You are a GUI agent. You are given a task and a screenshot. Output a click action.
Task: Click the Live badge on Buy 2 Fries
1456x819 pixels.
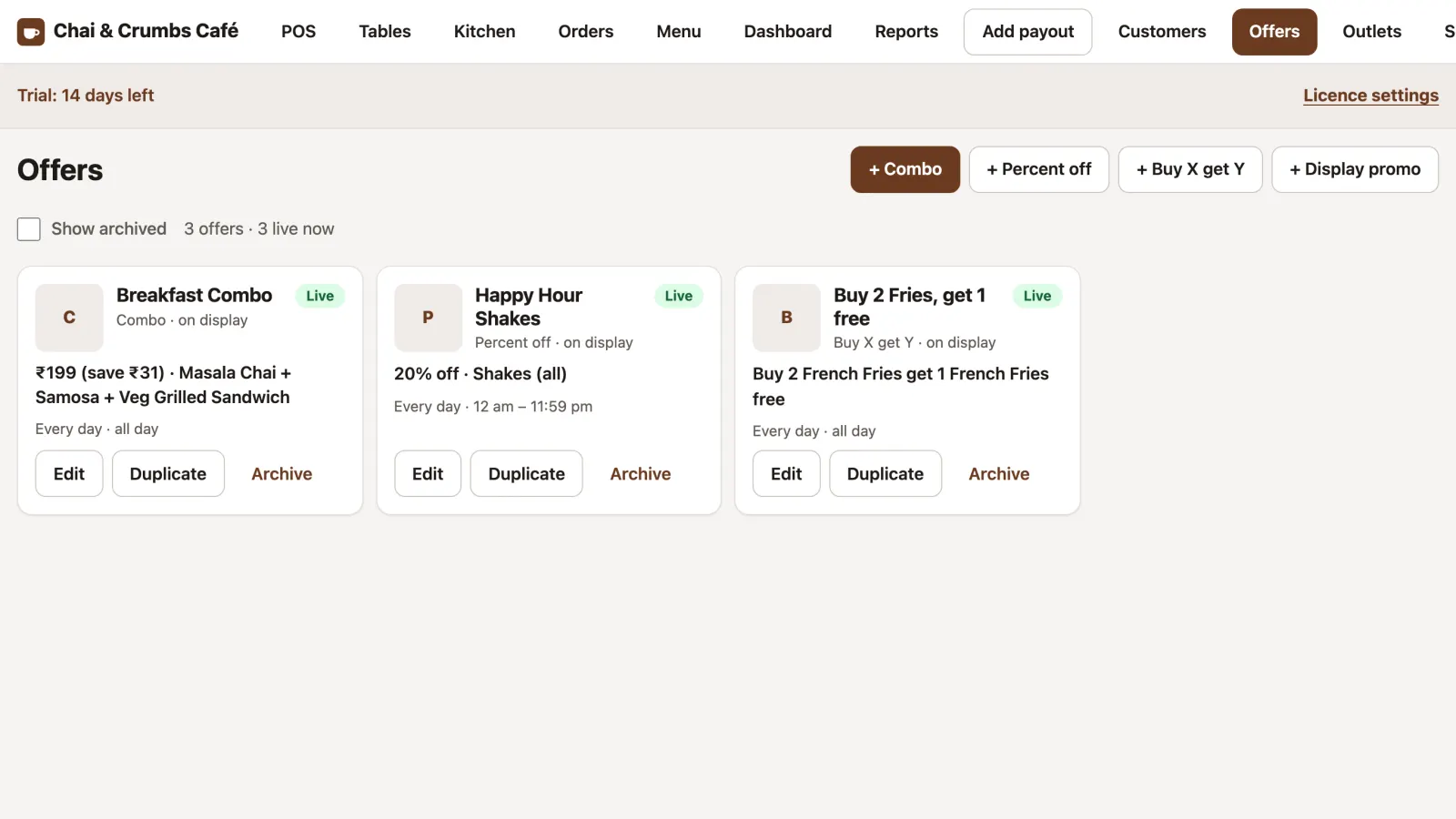pyautogui.click(x=1037, y=296)
